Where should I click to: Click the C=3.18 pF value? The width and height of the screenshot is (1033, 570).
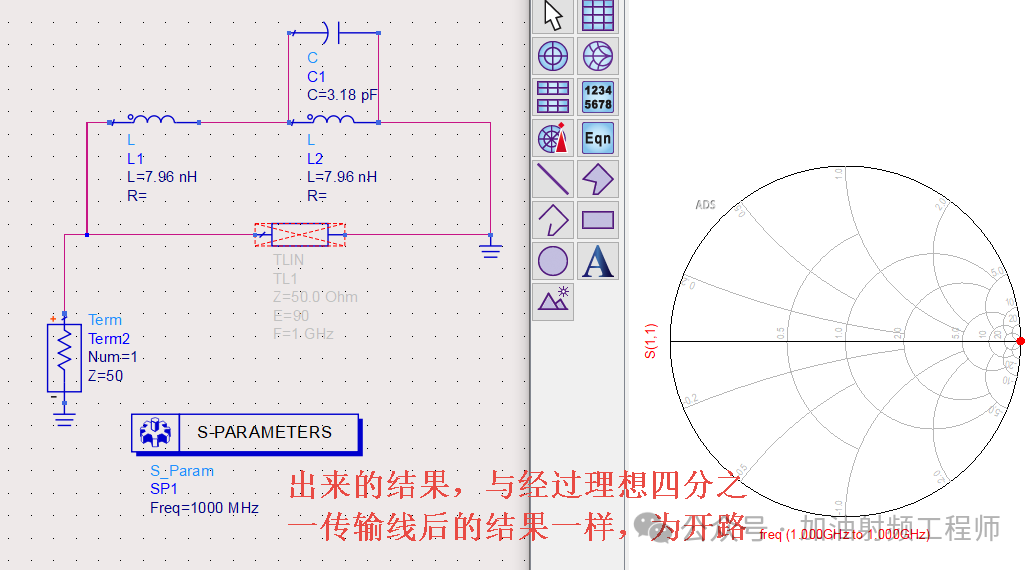pyautogui.click(x=342, y=95)
